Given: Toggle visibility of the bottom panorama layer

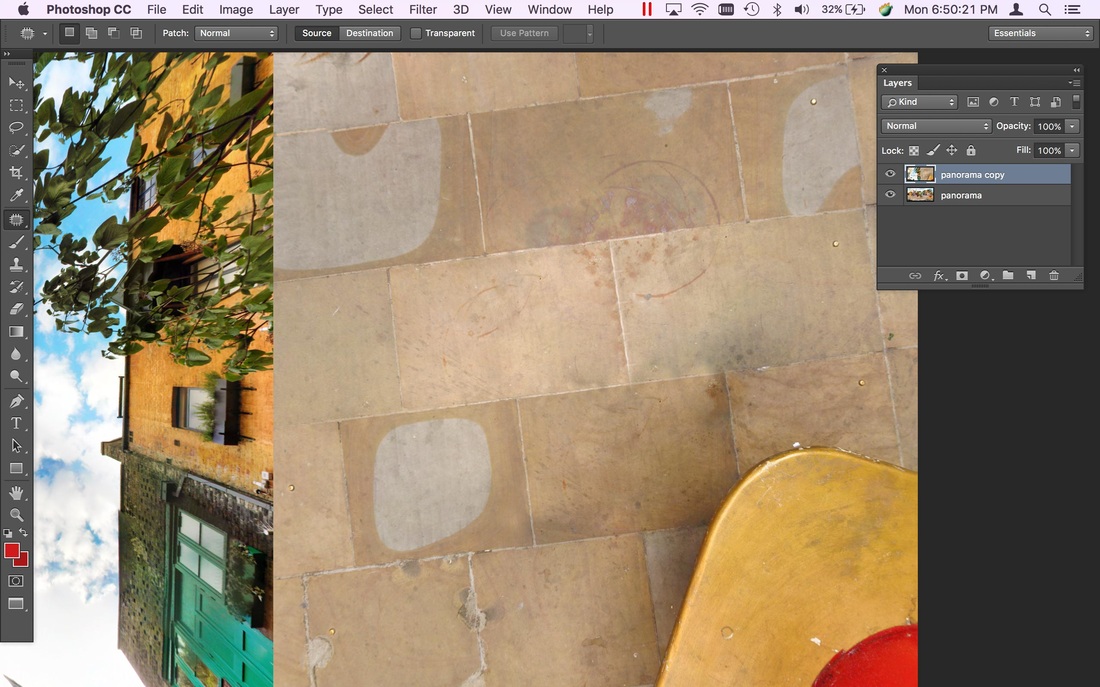Looking at the screenshot, I should point(890,194).
